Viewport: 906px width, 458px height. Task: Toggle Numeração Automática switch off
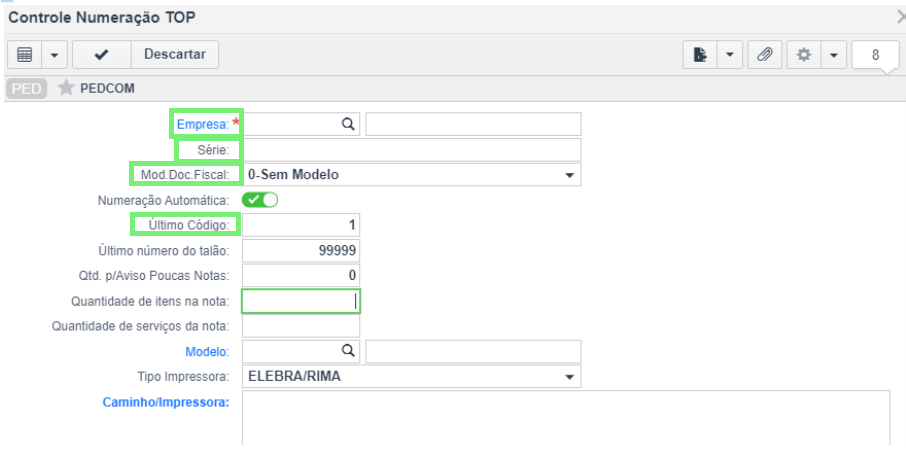click(x=260, y=200)
